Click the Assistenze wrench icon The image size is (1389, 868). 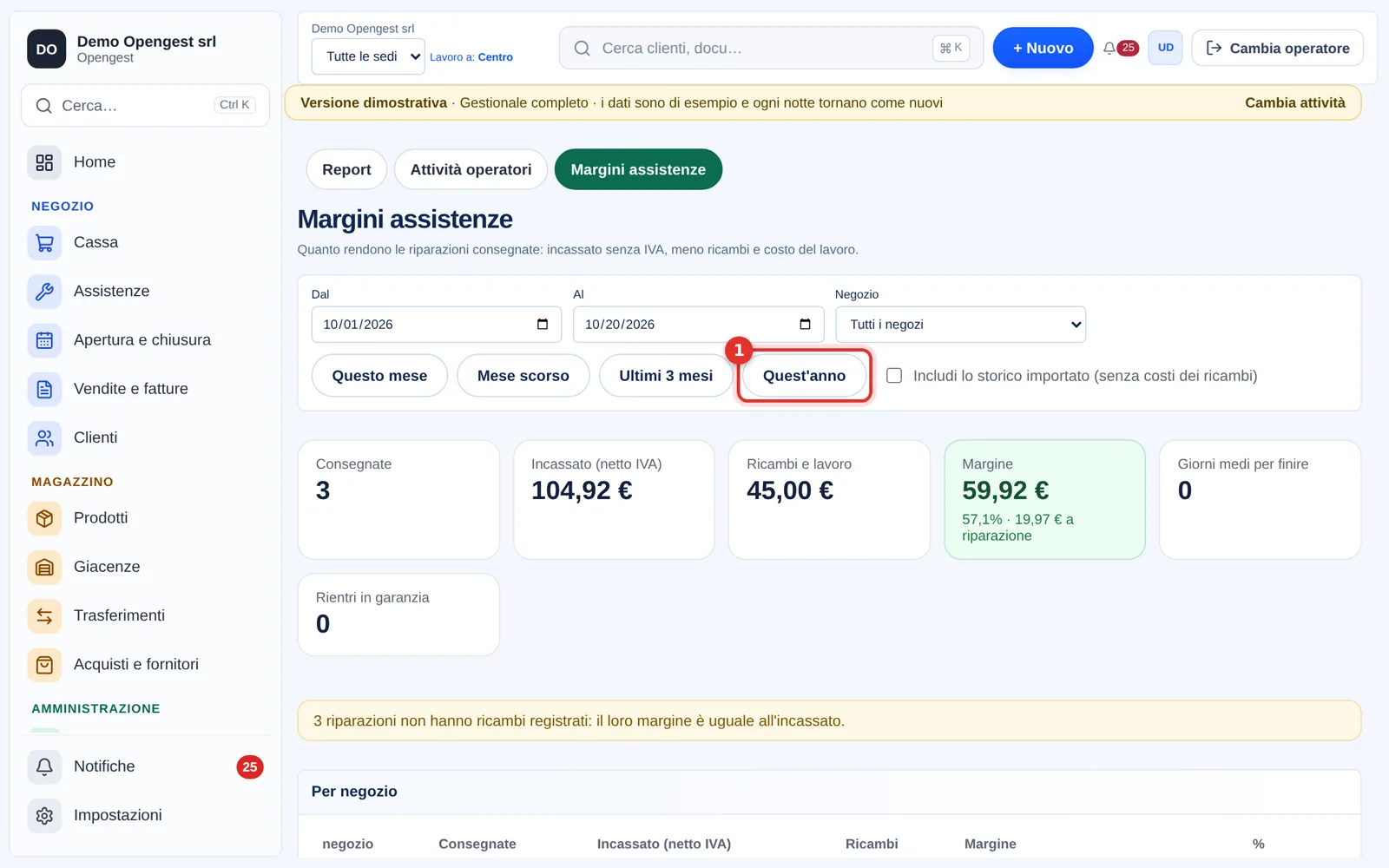coord(44,292)
